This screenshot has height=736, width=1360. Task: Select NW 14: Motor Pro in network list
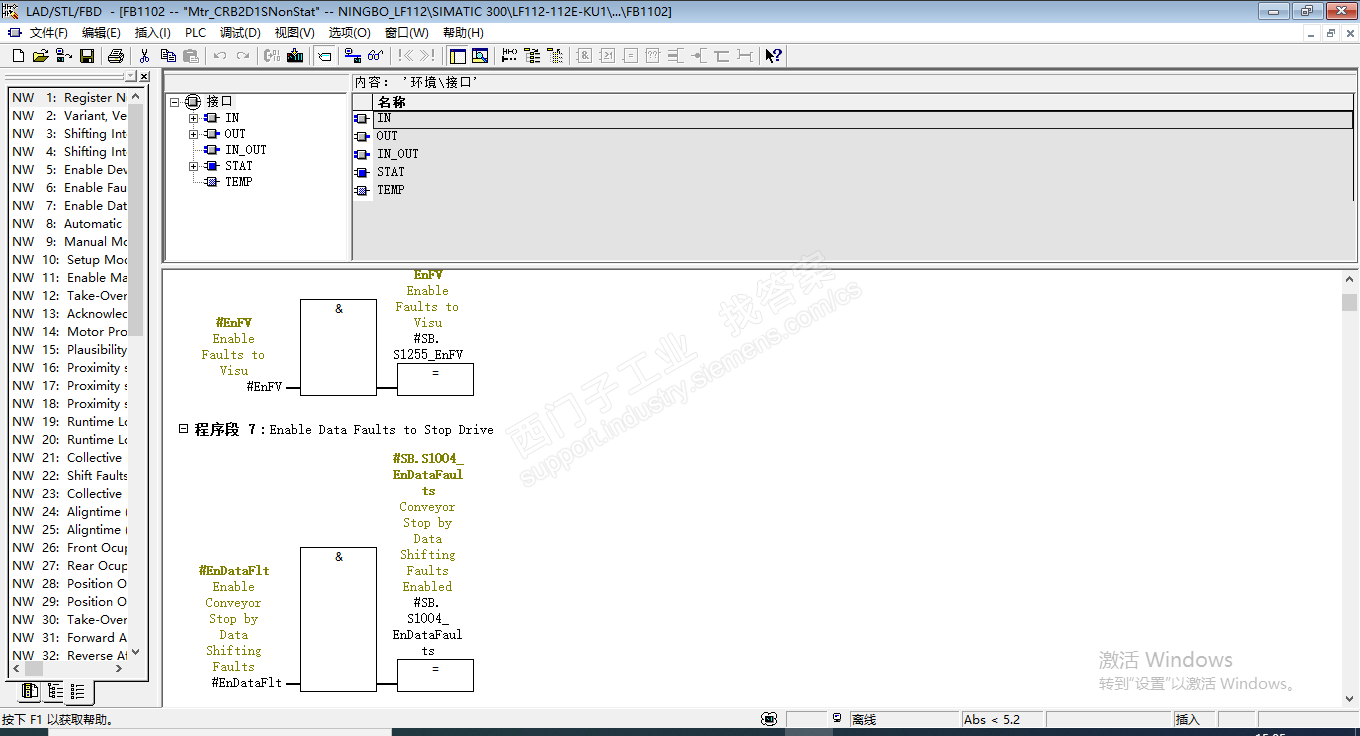tap(69, 332)
